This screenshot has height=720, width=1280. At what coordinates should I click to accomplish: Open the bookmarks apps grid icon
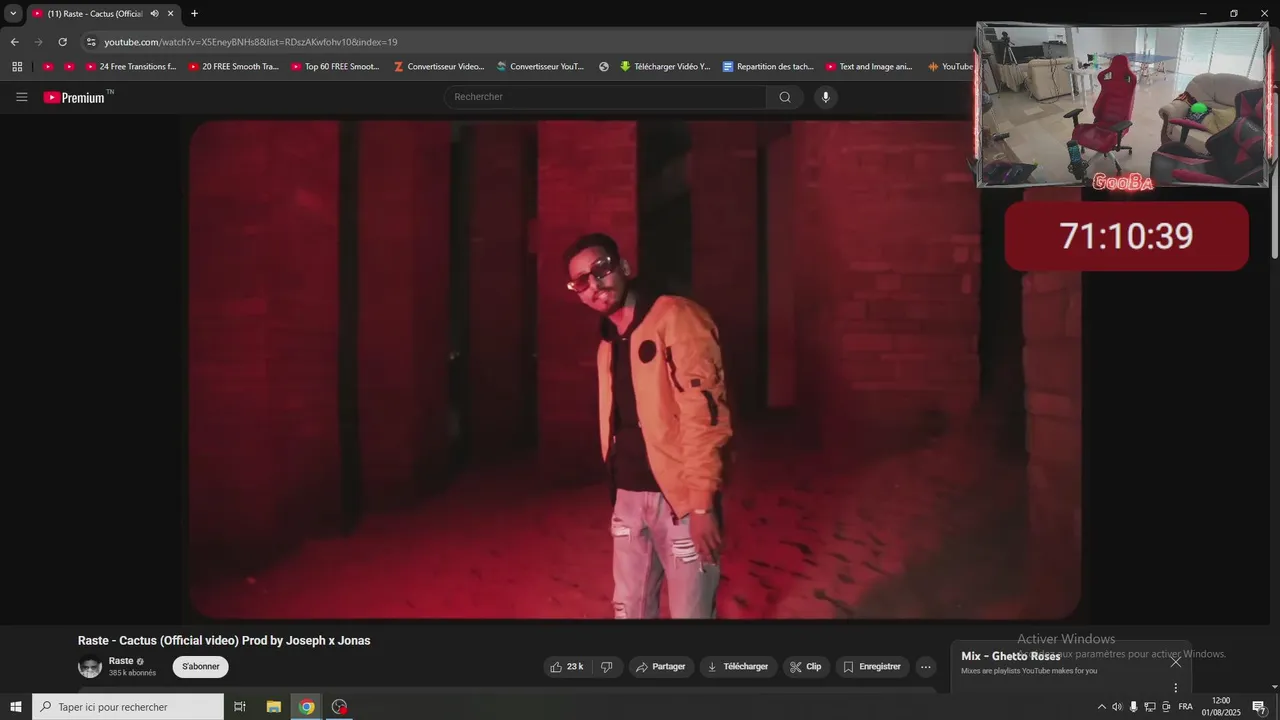[x=17, y=67]
